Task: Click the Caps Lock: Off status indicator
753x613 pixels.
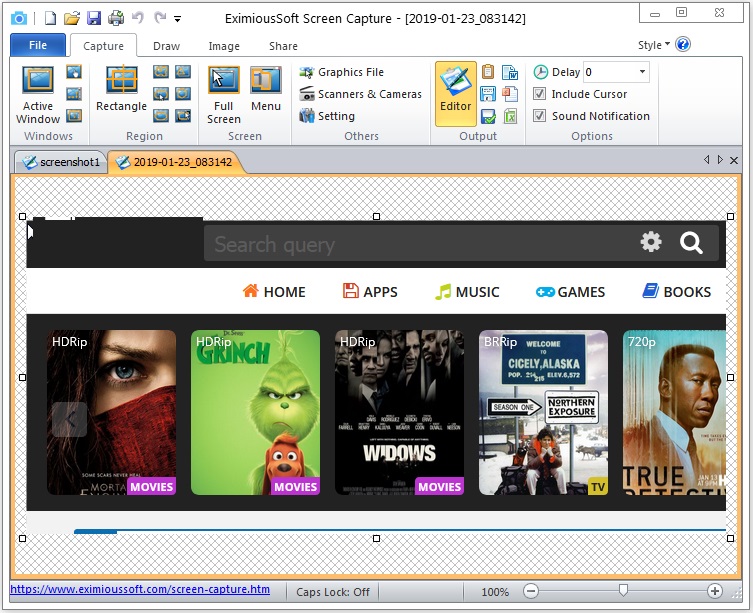Action: point(333,592)
